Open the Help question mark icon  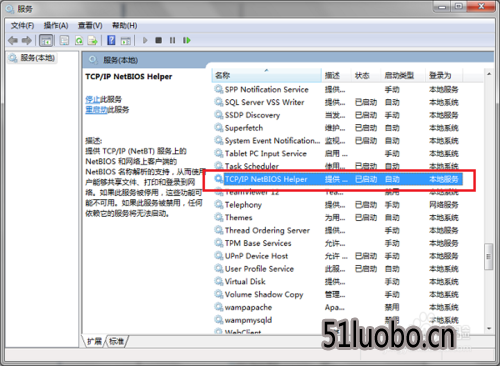111,40
